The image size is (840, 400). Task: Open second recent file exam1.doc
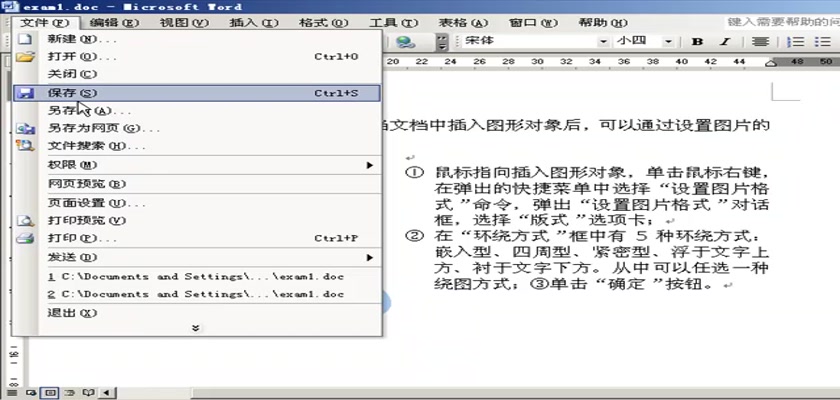196,294
